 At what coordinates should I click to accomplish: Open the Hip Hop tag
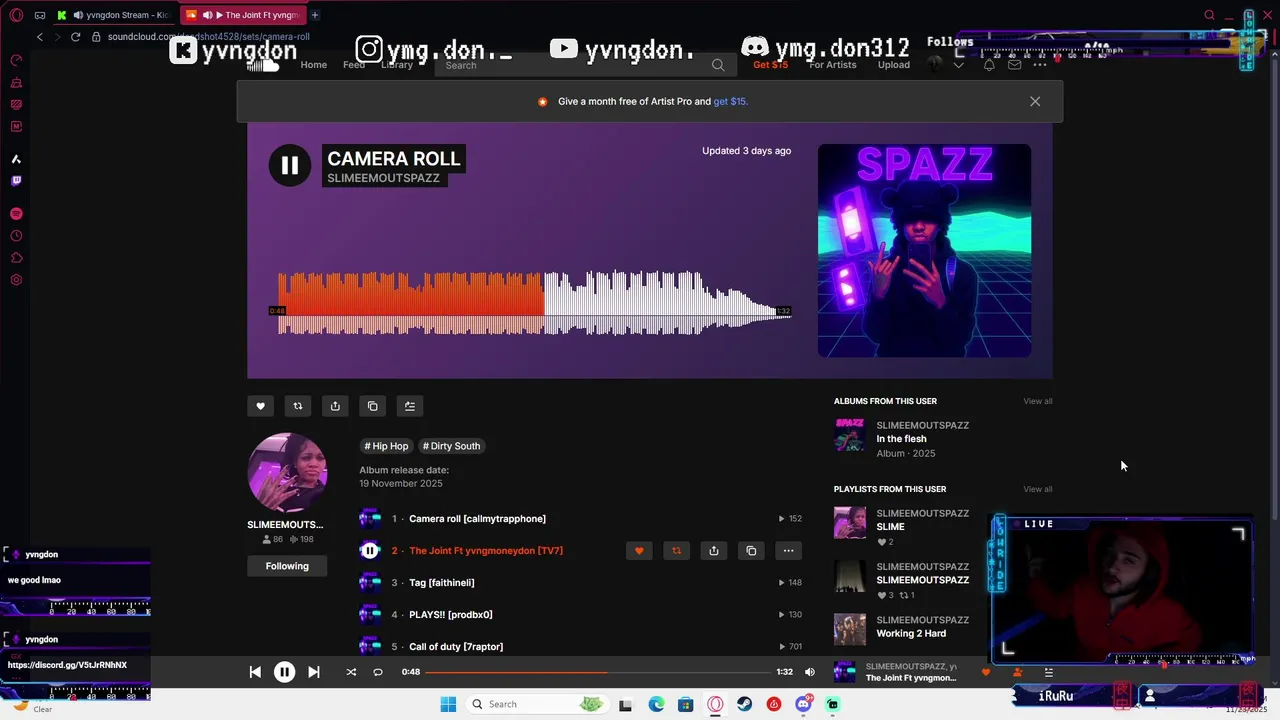386,446
